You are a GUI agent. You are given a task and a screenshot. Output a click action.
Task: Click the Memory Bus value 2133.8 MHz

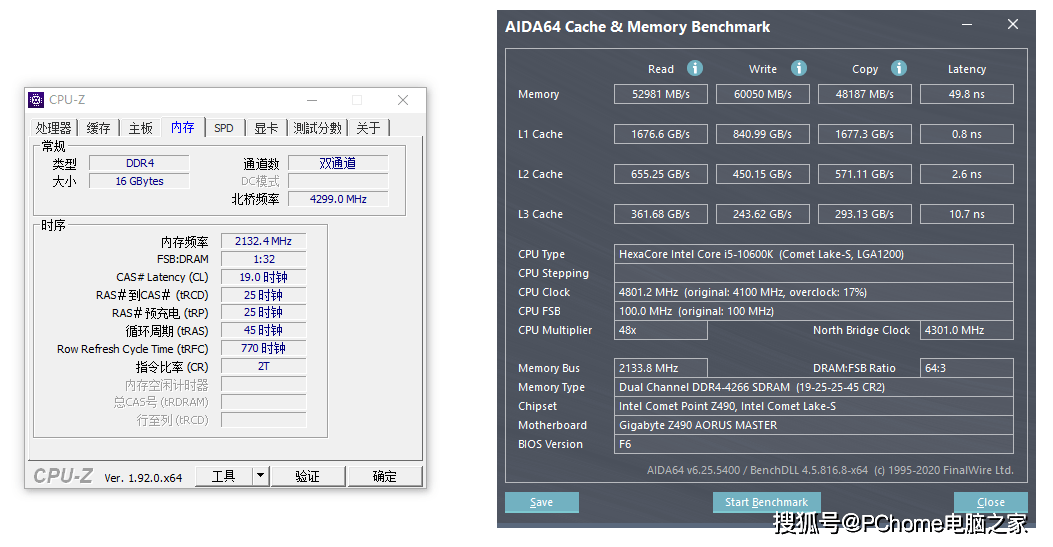tap(661, 368)
